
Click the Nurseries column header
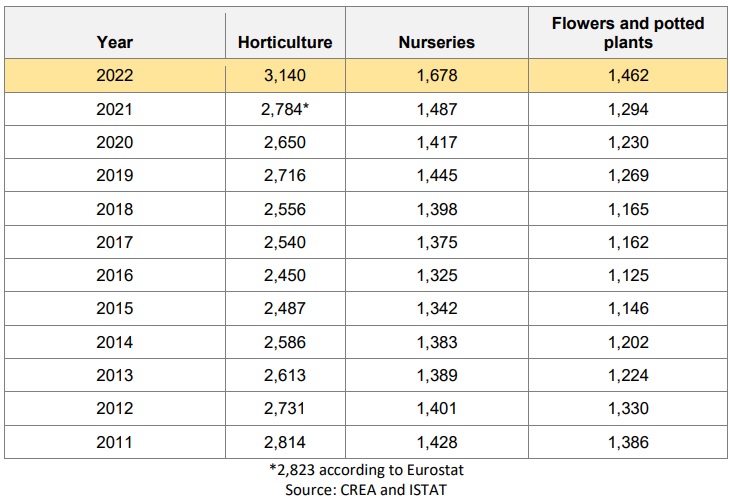(437, 42)
